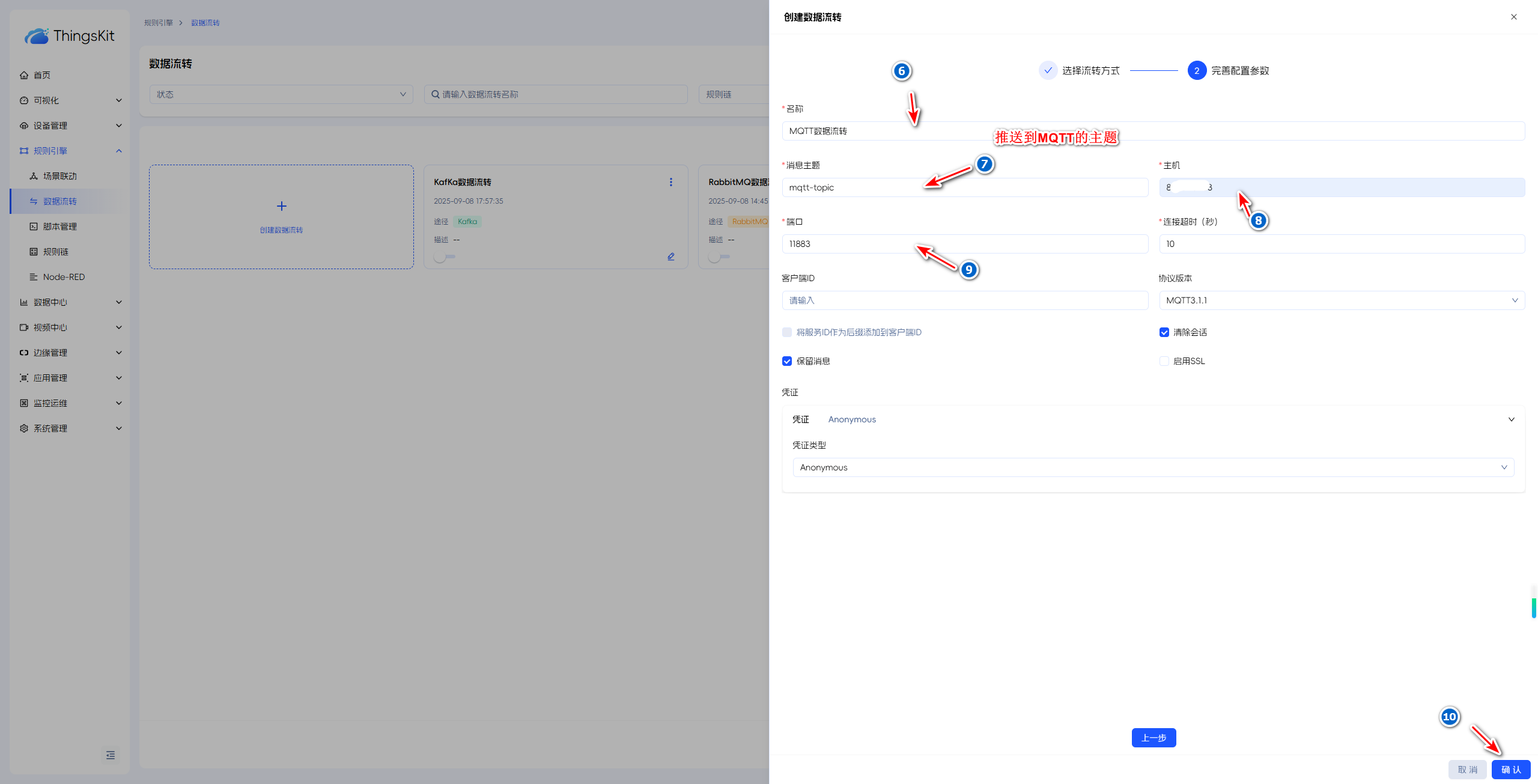Toggle the 清除会话 checkbox
This screenshot has width=1538, height=784.
pos(1164,332)
